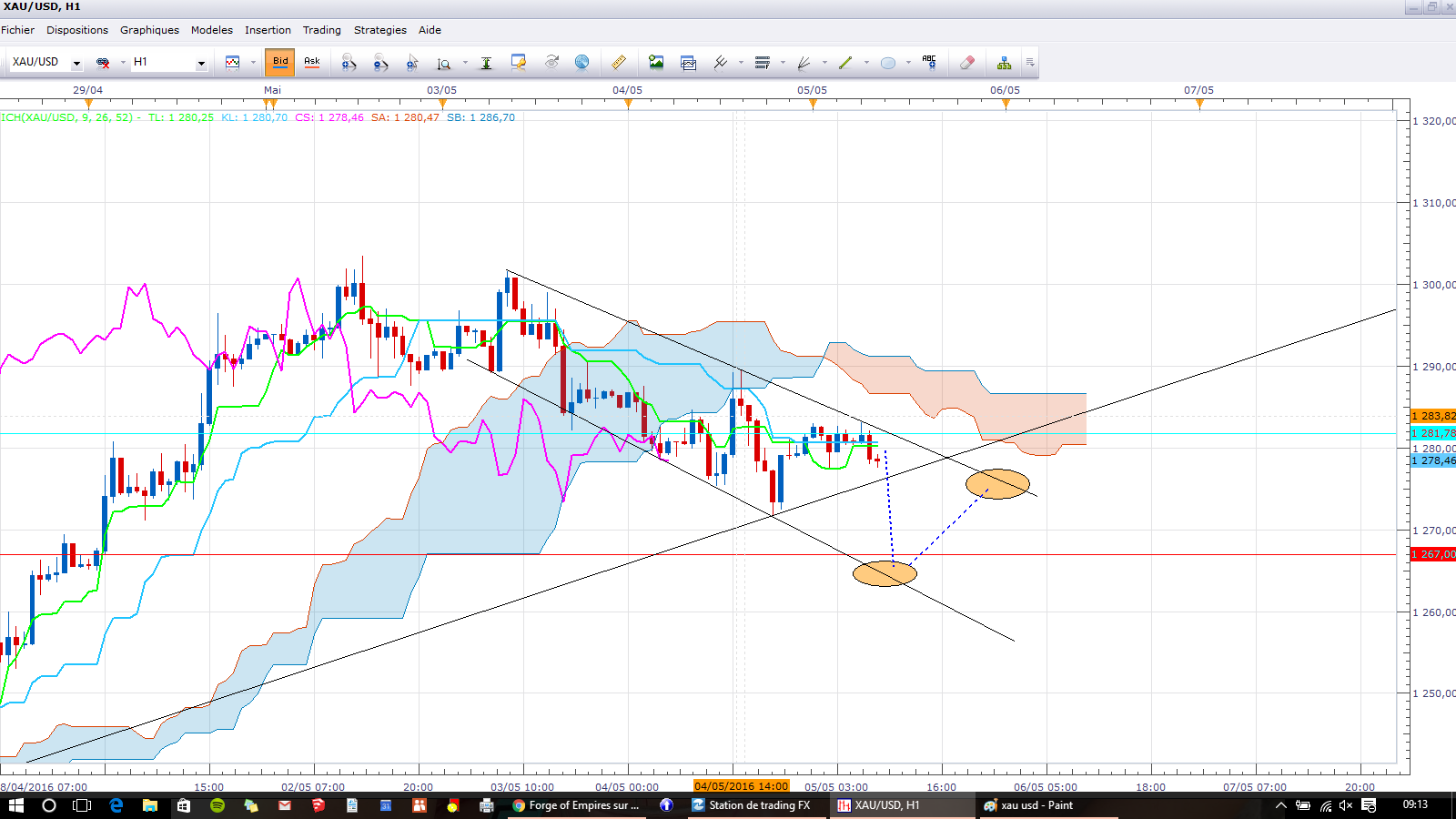
Task: Toggle the Ask price display
Action: coord(312,62)
